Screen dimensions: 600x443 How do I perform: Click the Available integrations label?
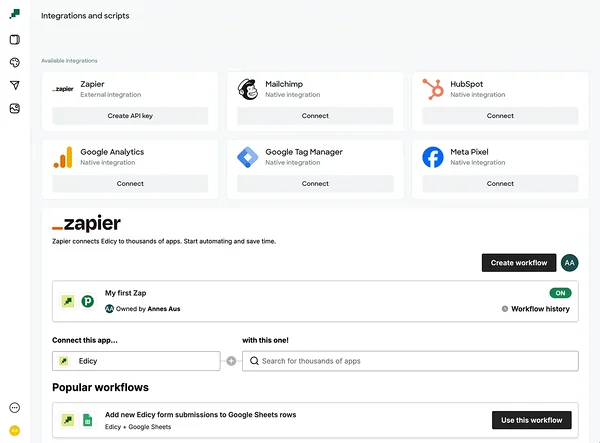coord(69,60)
